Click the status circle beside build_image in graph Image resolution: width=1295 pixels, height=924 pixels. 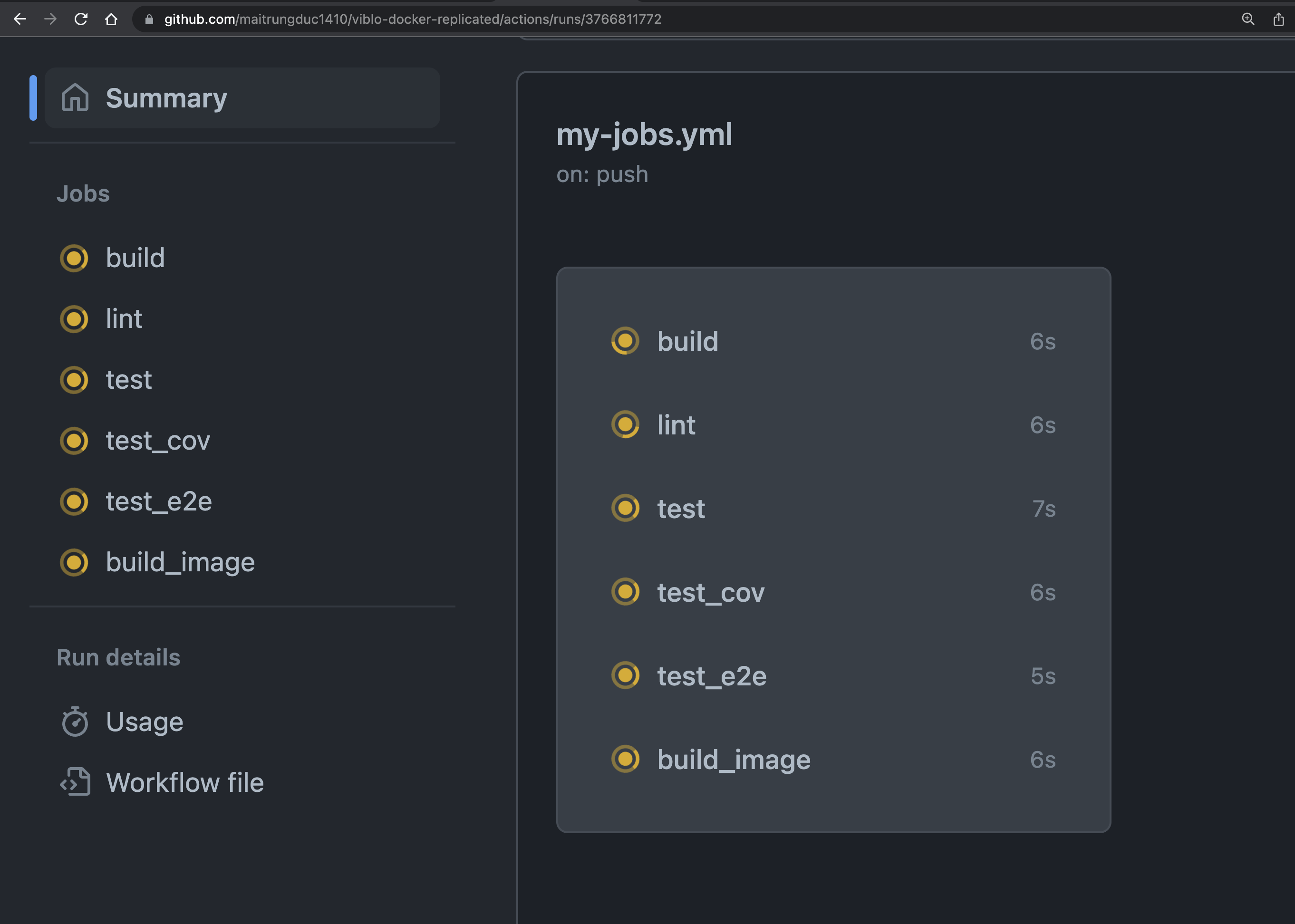(x=626, y=759)
